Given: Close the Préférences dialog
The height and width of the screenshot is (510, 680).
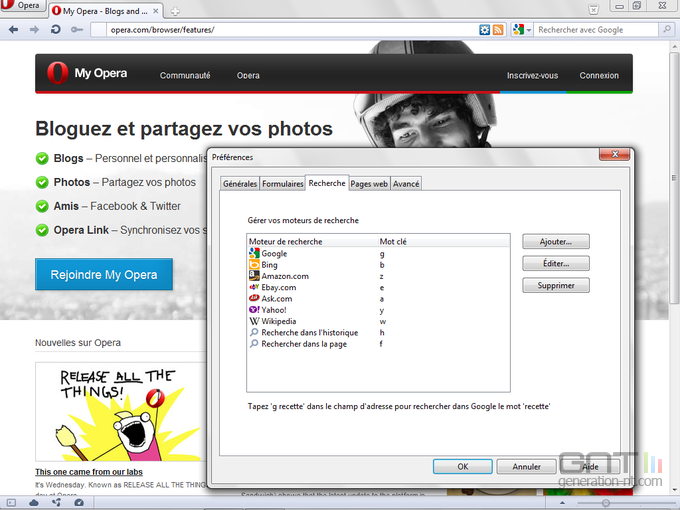Looking at the screenshot, I should pos(614,154).
